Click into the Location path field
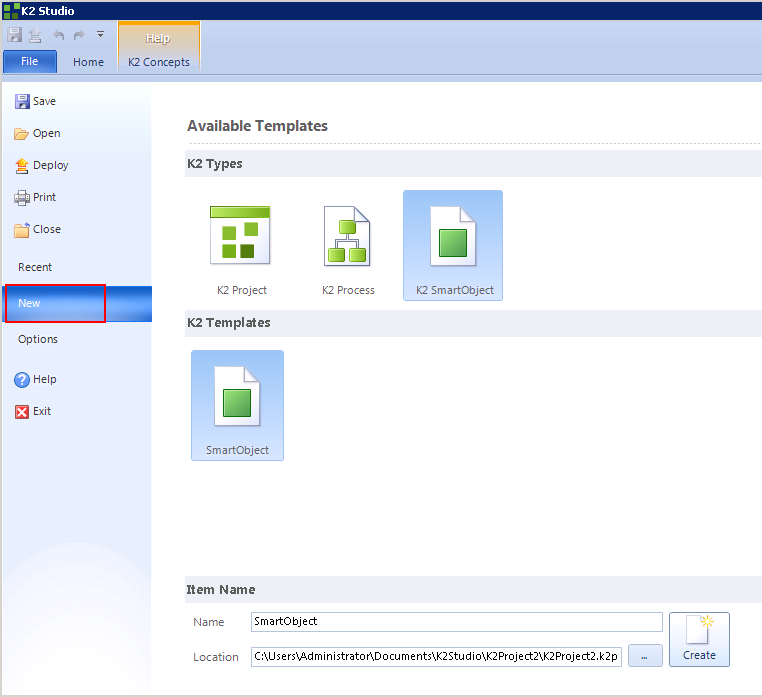 [436, 657]
